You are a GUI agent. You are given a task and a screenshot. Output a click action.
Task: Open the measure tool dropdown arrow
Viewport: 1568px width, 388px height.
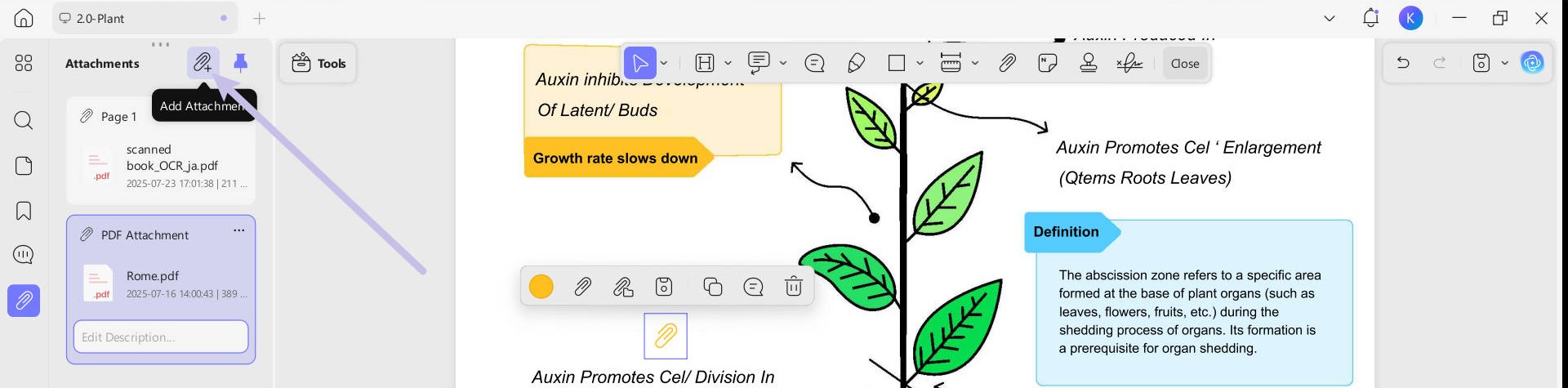pos(975,63)
